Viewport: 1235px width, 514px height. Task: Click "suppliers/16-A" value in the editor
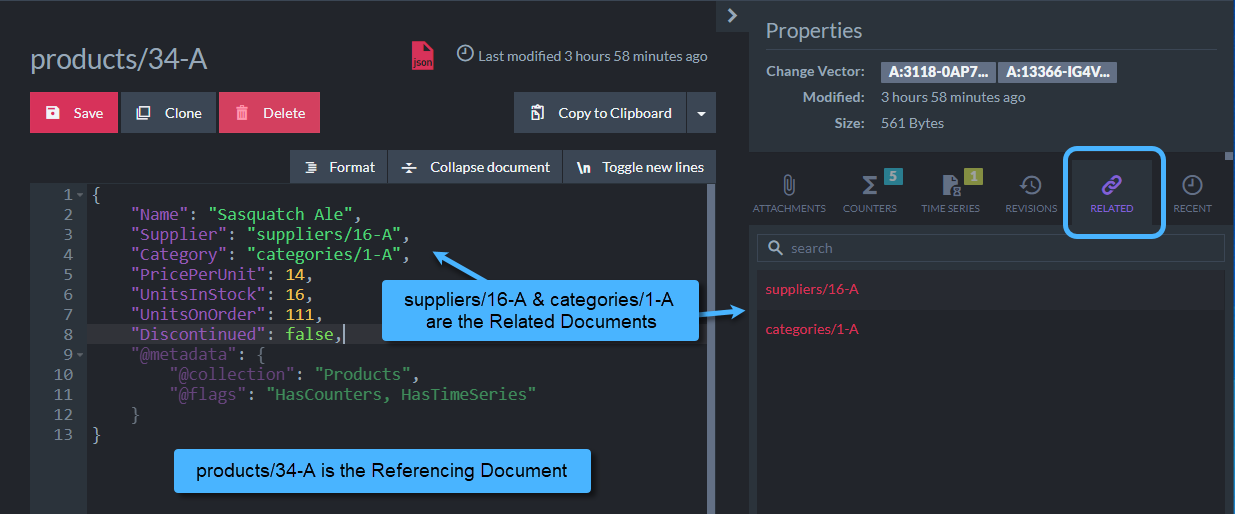tap(324, 234)
